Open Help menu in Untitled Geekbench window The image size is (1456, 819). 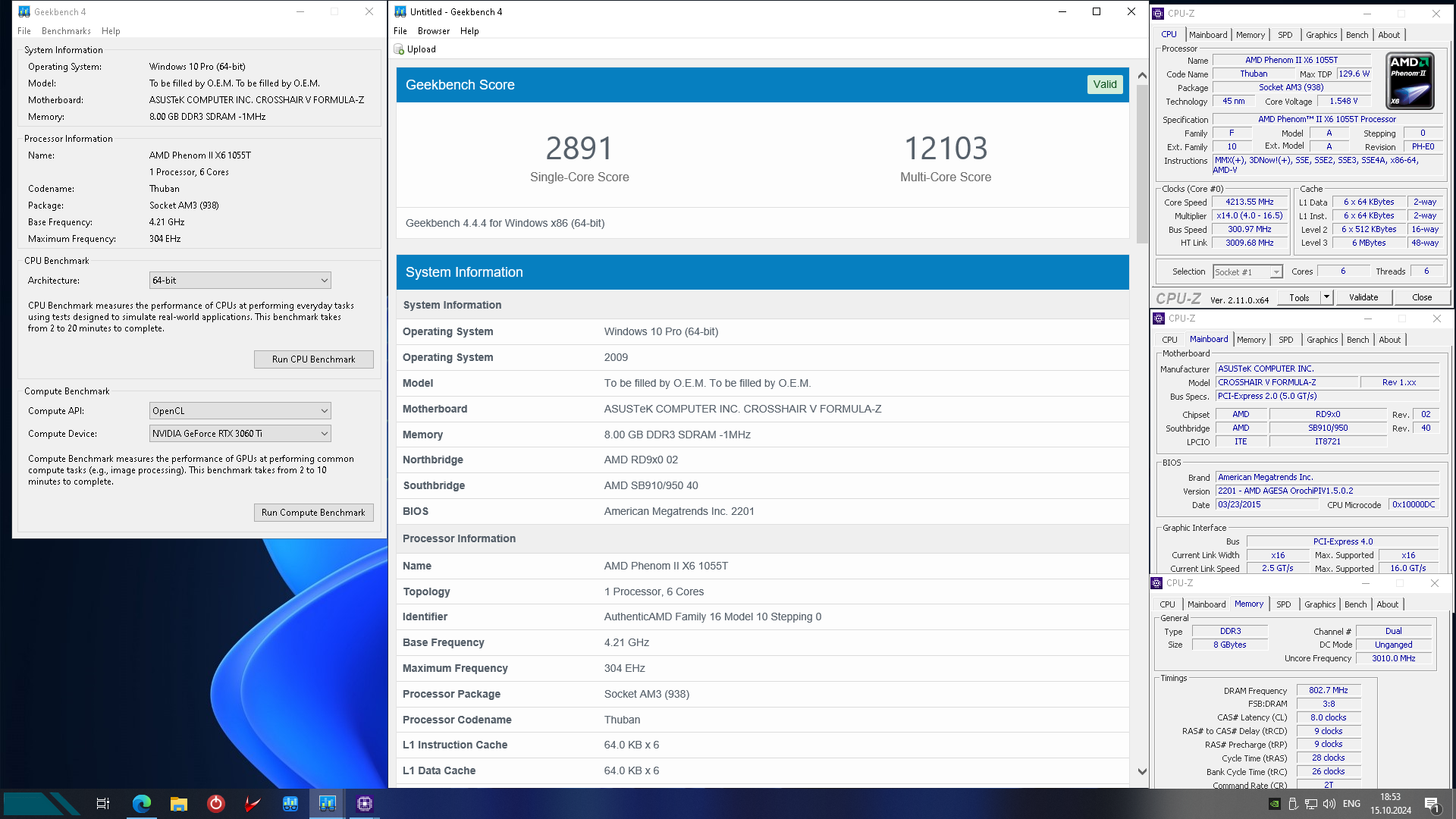pyautogui.click(x=469, y=31)
